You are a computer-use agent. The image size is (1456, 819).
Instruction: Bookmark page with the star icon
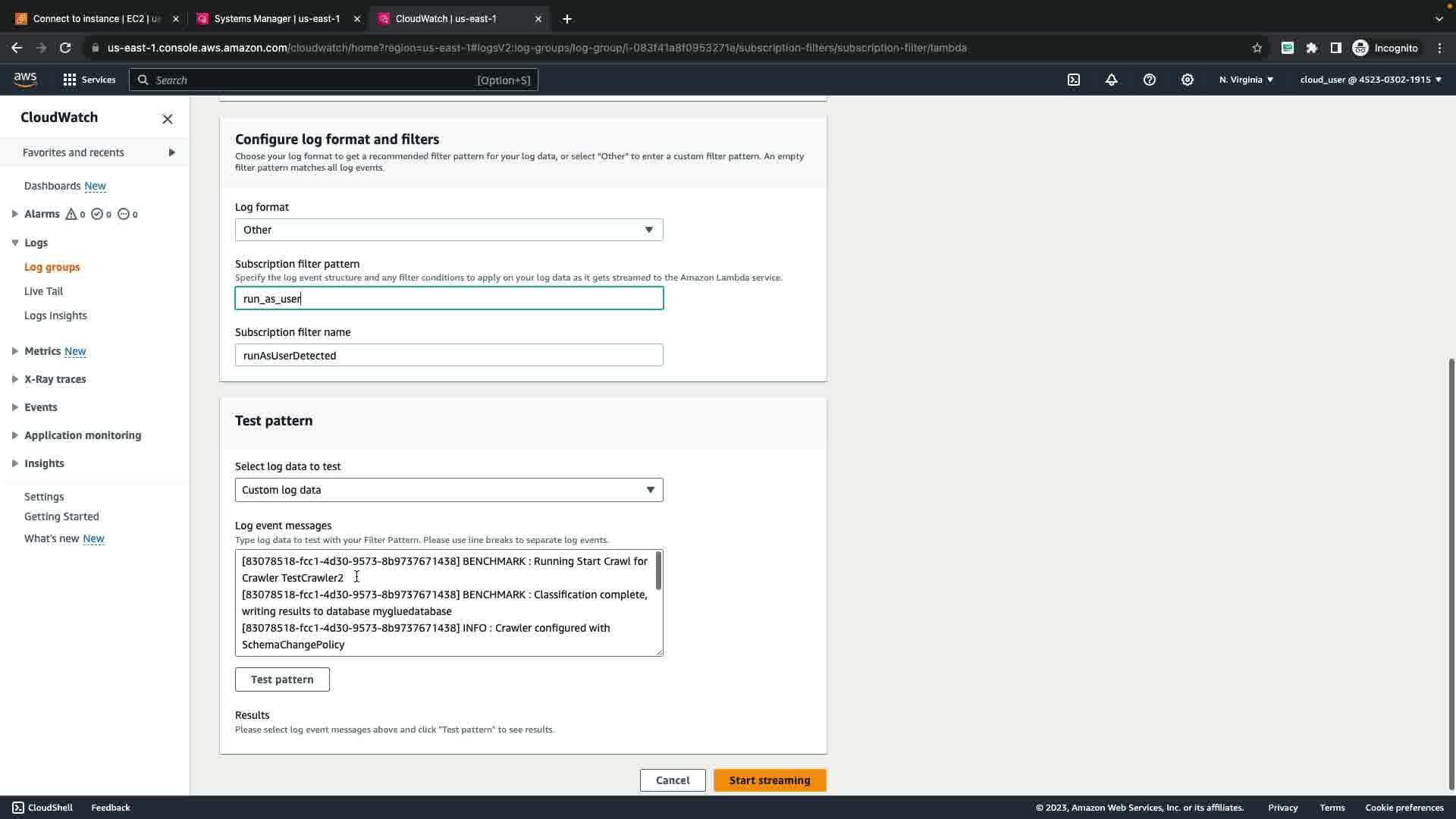pyautogui.click(x=1257, y=48)
